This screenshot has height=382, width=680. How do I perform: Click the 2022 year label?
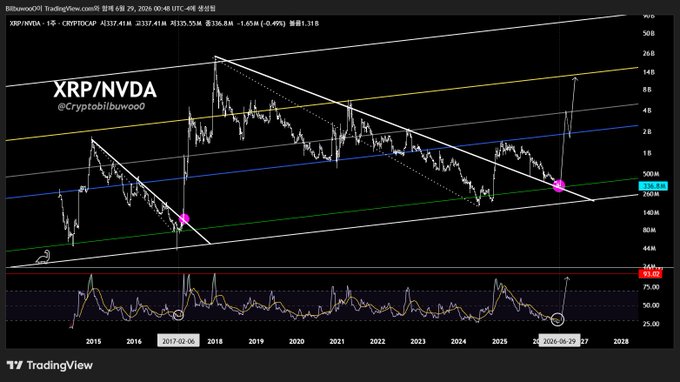(x=377, y=342)
